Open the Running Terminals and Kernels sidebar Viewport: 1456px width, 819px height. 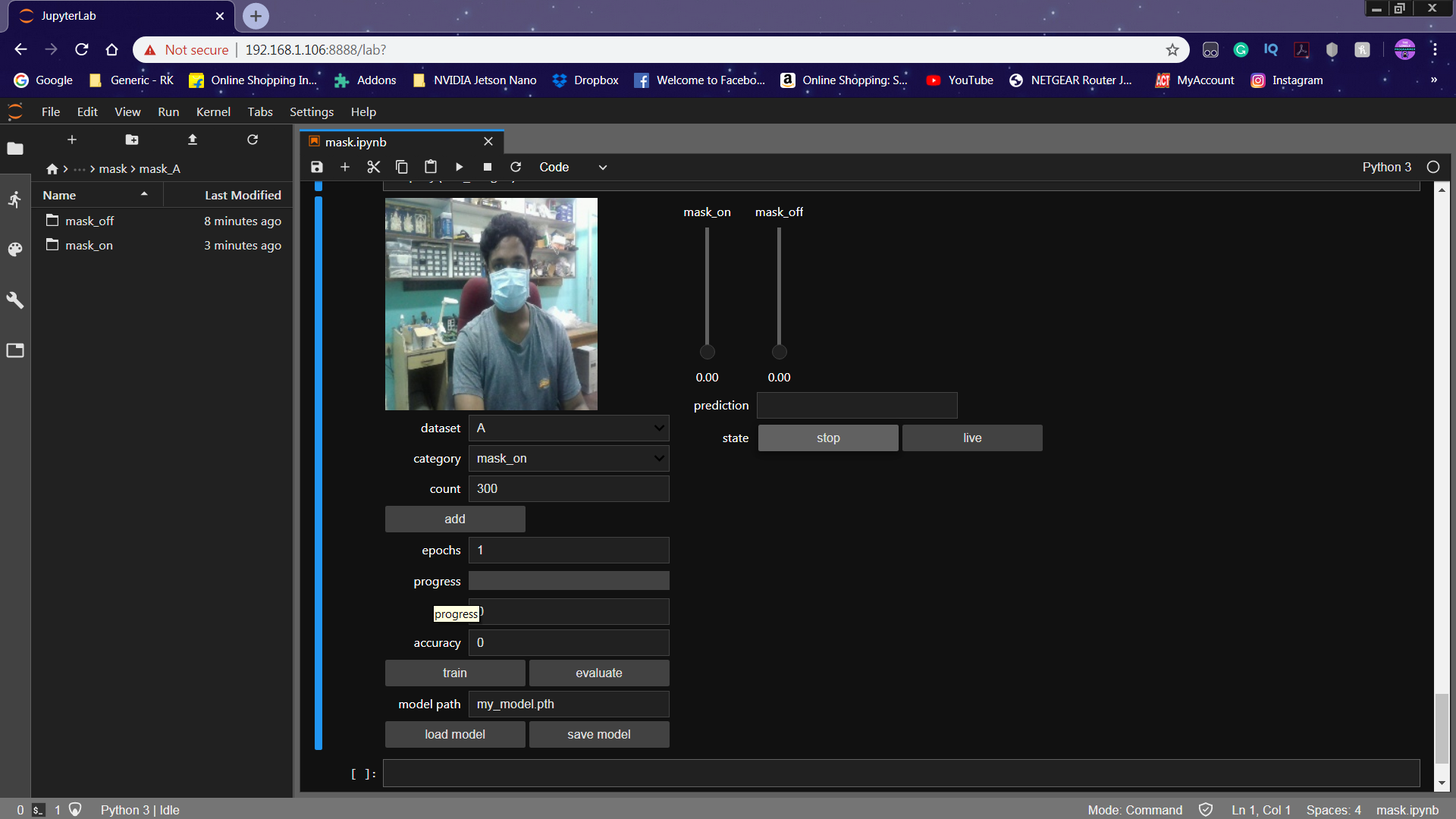pos(15,199)
